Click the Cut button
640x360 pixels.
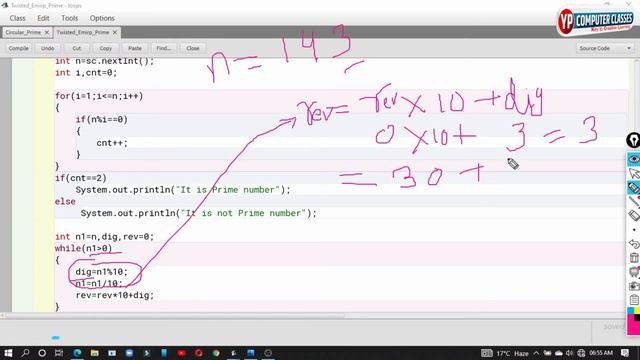pos(76,48)
